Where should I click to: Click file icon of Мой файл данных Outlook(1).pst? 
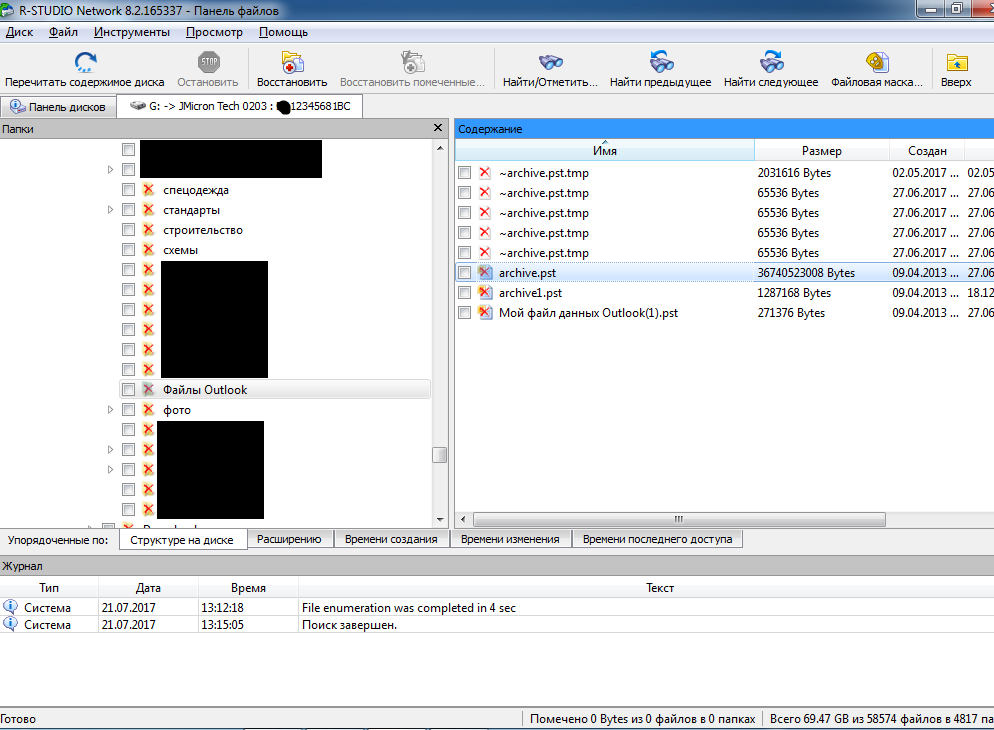(485, 312)
